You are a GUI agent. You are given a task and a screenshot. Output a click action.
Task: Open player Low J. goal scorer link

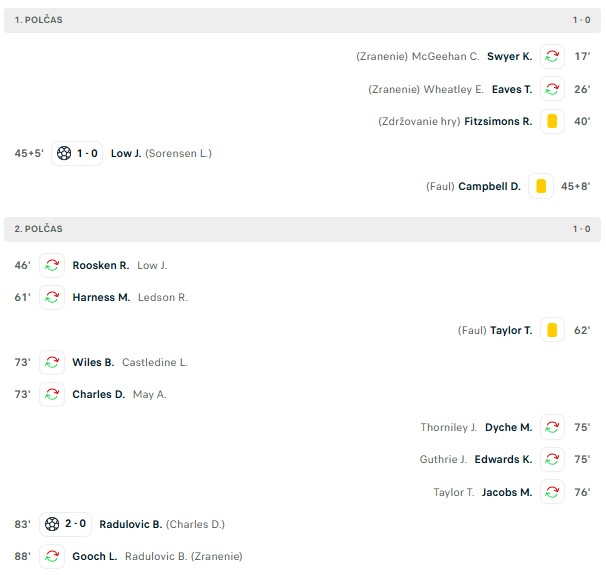(125, 154)
